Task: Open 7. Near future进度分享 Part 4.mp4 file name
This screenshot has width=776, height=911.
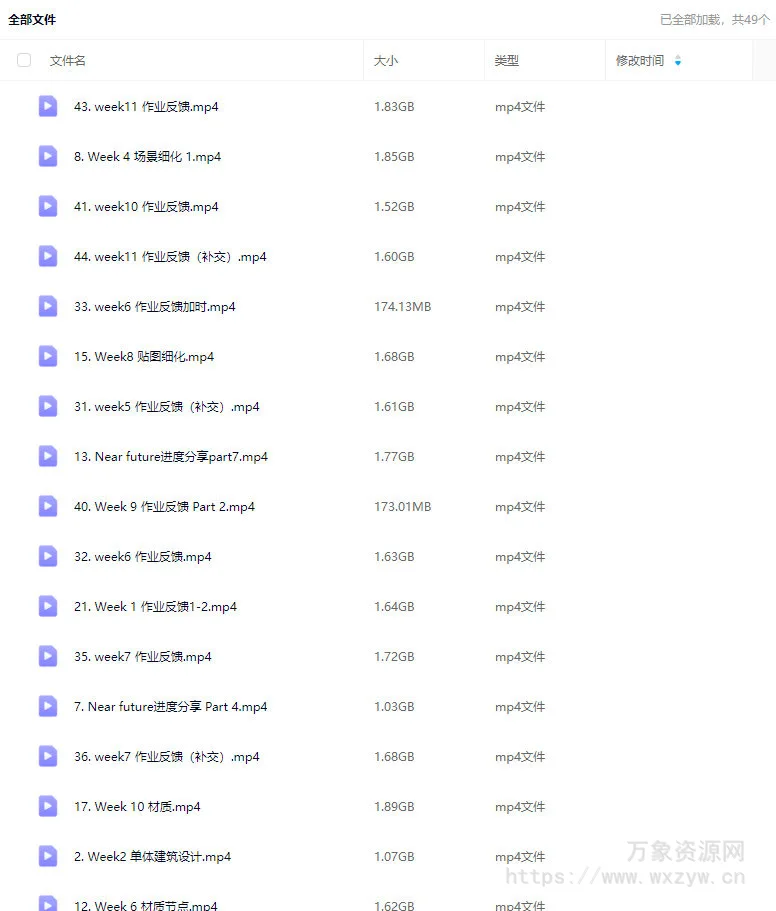Action: pyautogui.click(x=171, y=706)
